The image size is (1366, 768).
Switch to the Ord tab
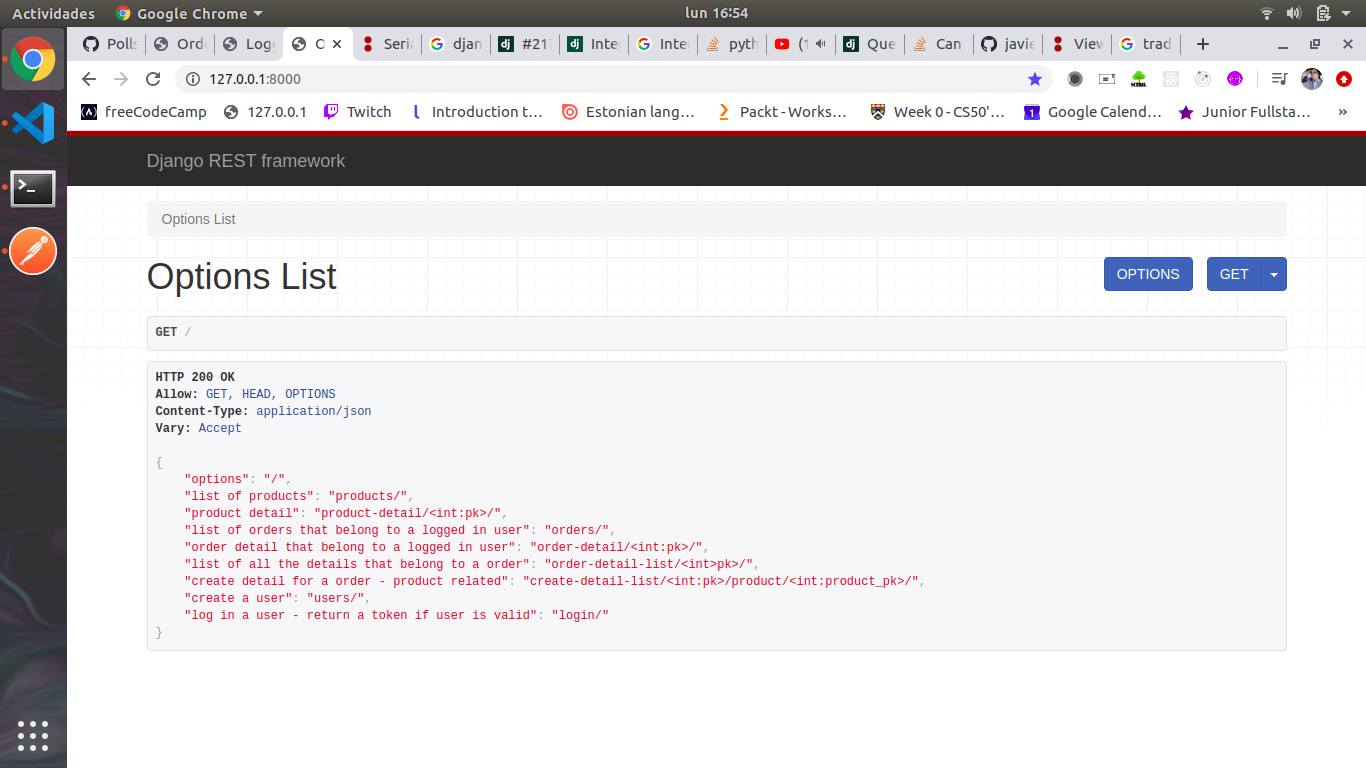coord(180,44)
